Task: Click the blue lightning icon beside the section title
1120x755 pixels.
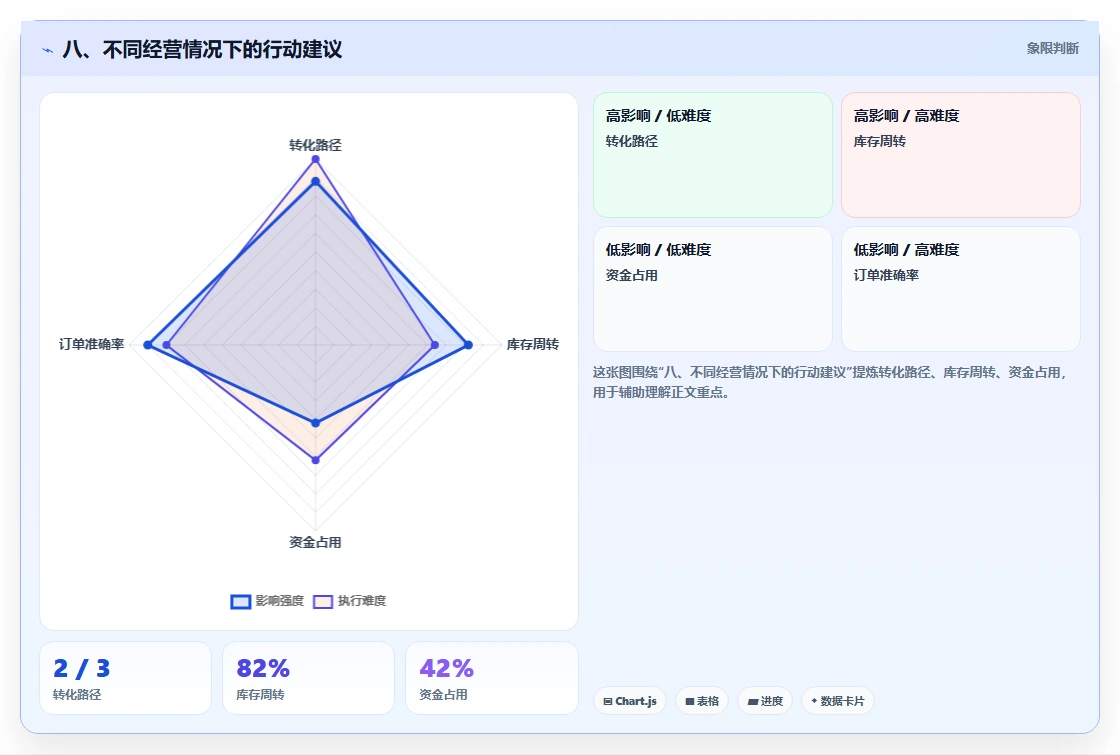Action: click(48, 50)
